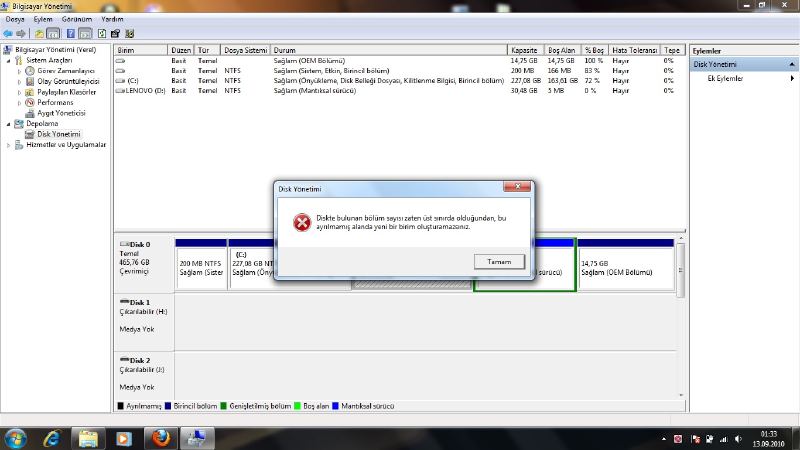
Task: Show hidden tray icons arrow
Action: click(x=664, y=438)
